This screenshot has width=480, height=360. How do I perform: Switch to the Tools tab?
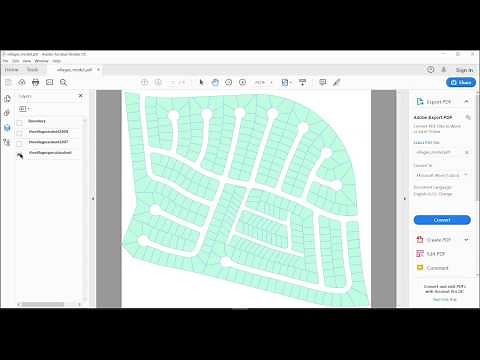pyautogui.click(x=33, y=69)
